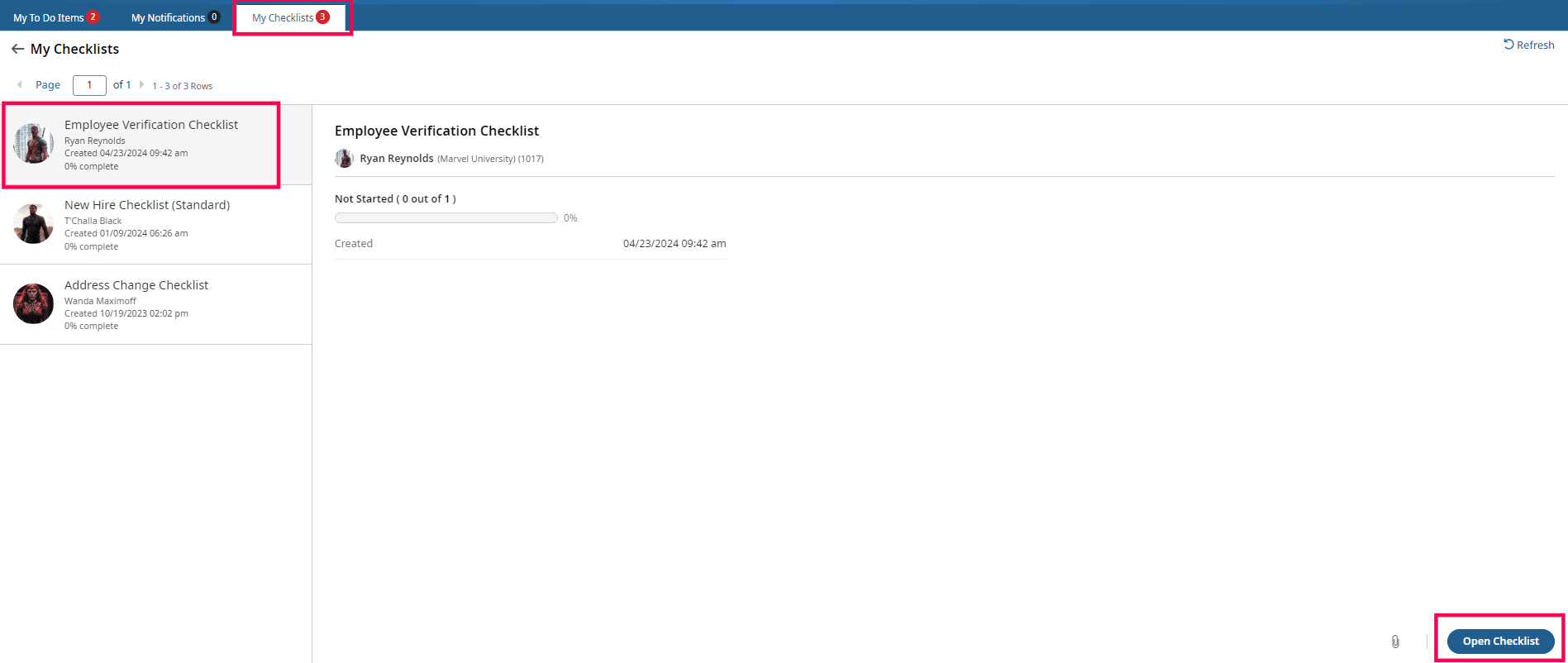Click the Ryan Reynolds name in the detail panel
This screenshot has height=663, width=1568.
coord(397,158)
